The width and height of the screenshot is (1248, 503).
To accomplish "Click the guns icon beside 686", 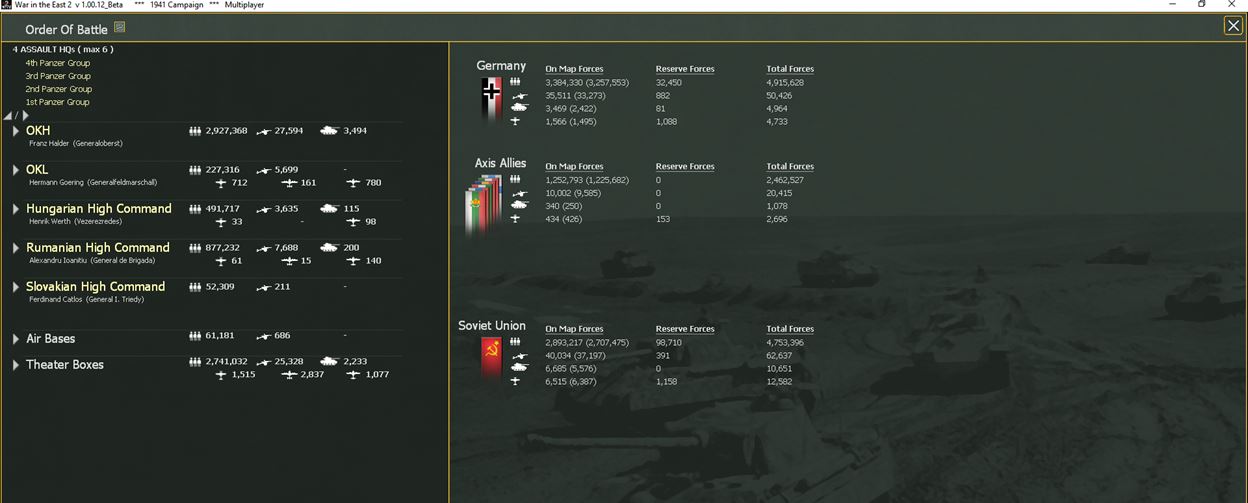I will pyautogui.click(x=265, y=336).
